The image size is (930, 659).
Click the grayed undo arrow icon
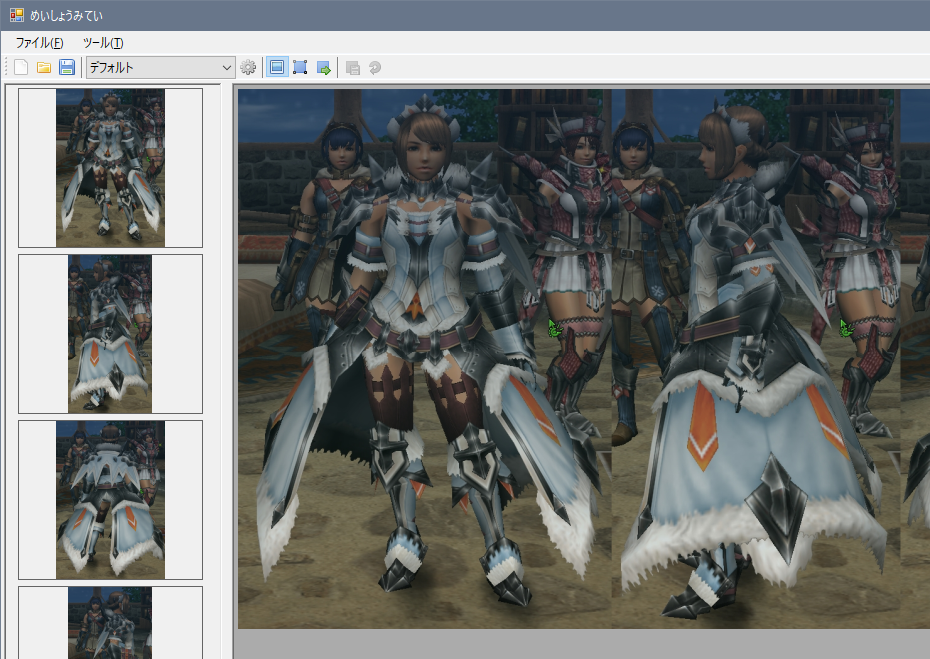click(x=375, y=68)
